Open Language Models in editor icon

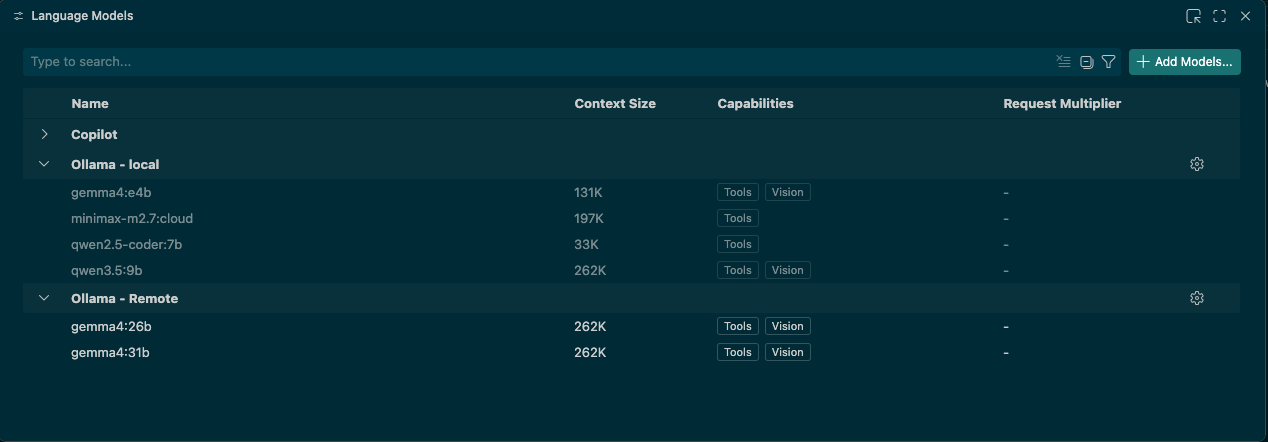pos(1193,16)
